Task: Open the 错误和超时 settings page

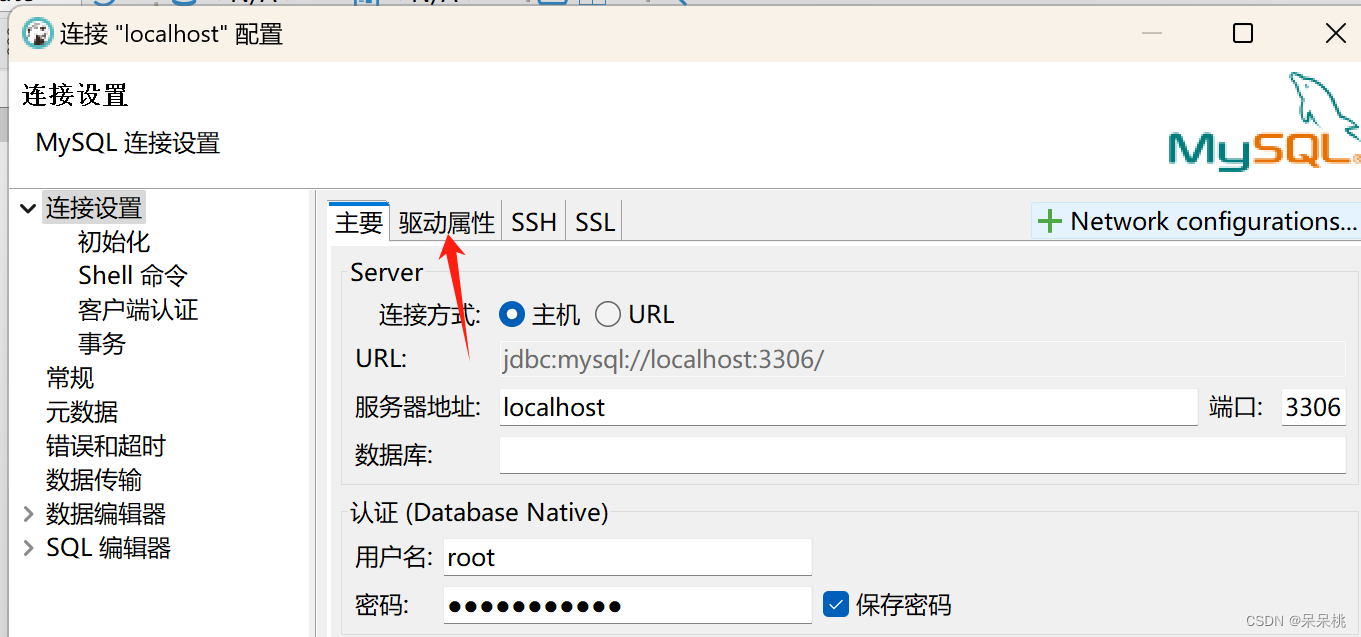Action: [x=106, y=446]
